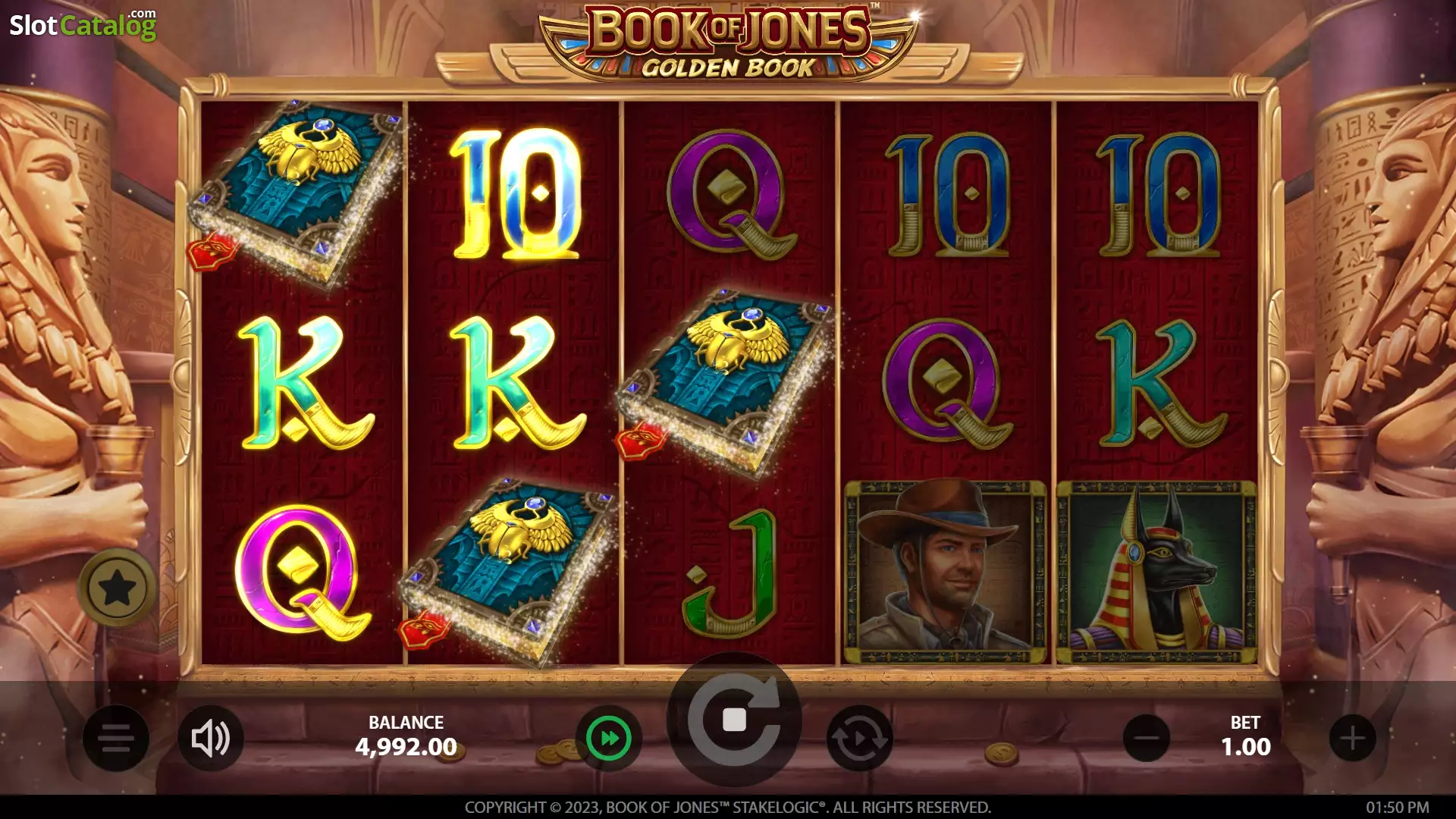The image size is (1456, 819).
Task: Click the balance amount 4,992.00
Action: click(406, 747)
